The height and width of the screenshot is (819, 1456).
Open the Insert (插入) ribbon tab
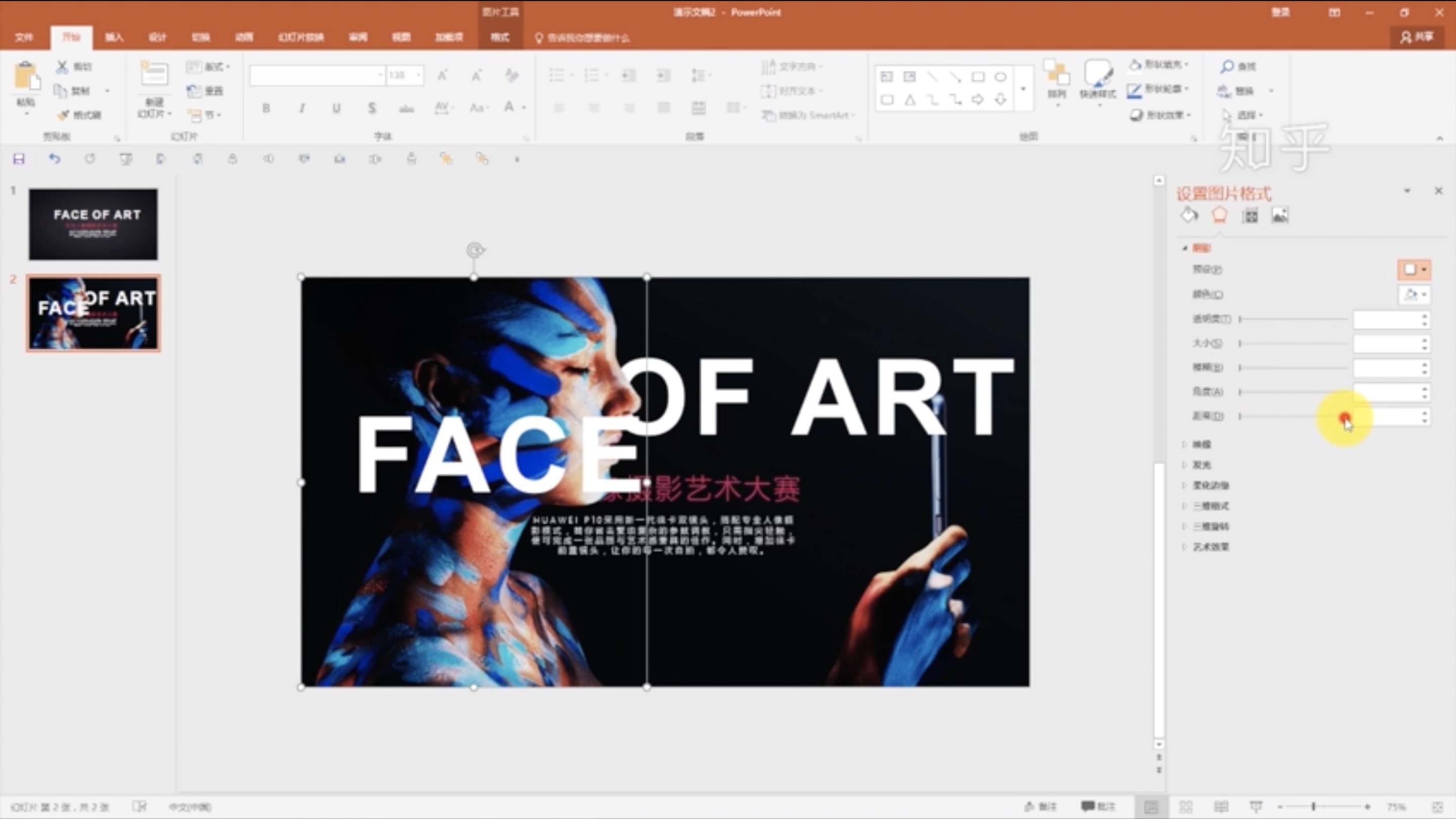(114, 37)
